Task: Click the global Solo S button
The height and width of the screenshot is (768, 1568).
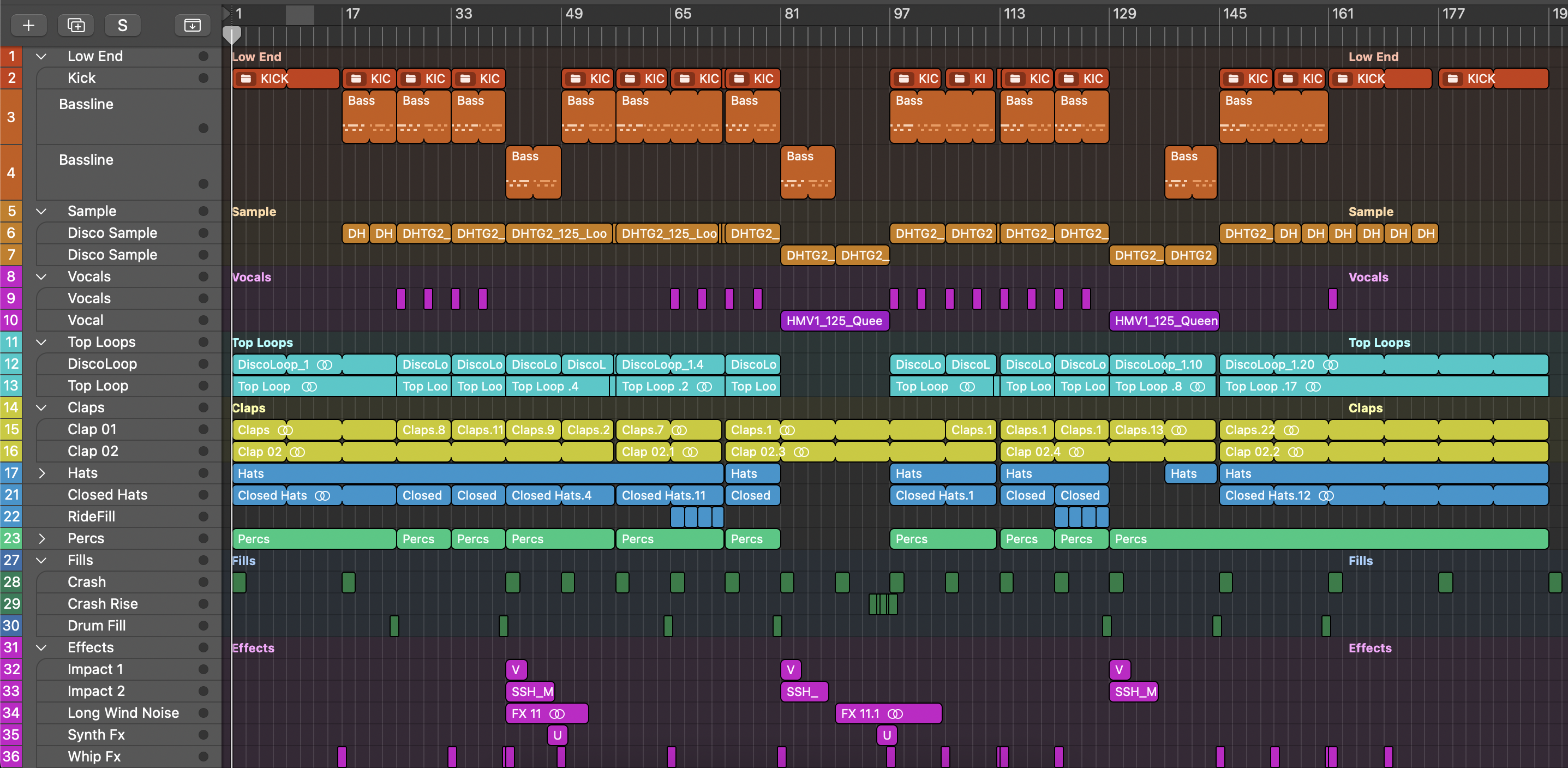Action: pos(122,25)
